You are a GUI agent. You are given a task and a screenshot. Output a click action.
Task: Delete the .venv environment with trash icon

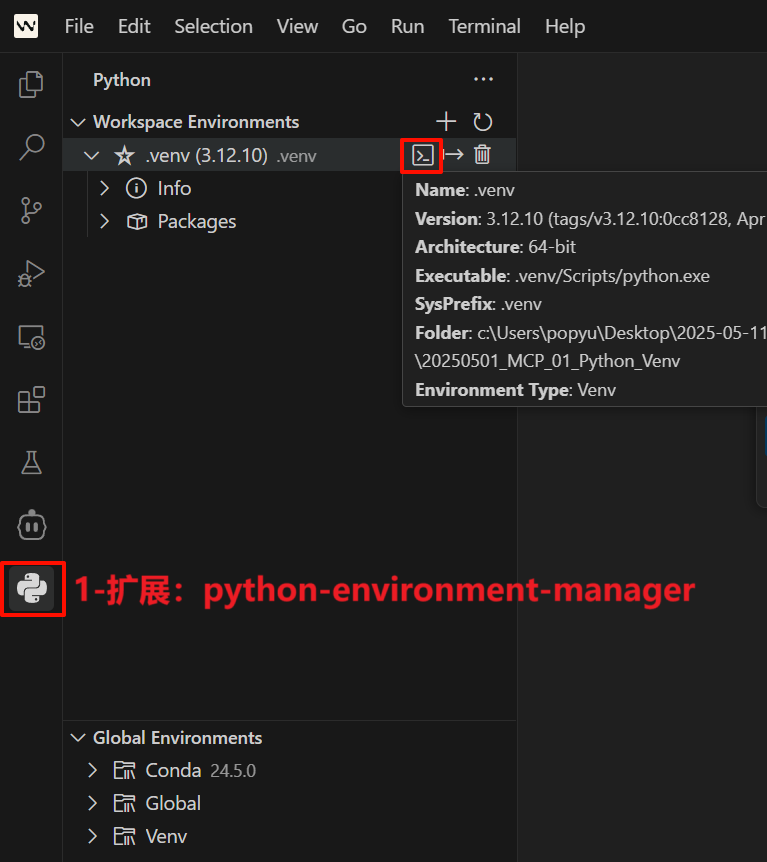tap(482, 154)
